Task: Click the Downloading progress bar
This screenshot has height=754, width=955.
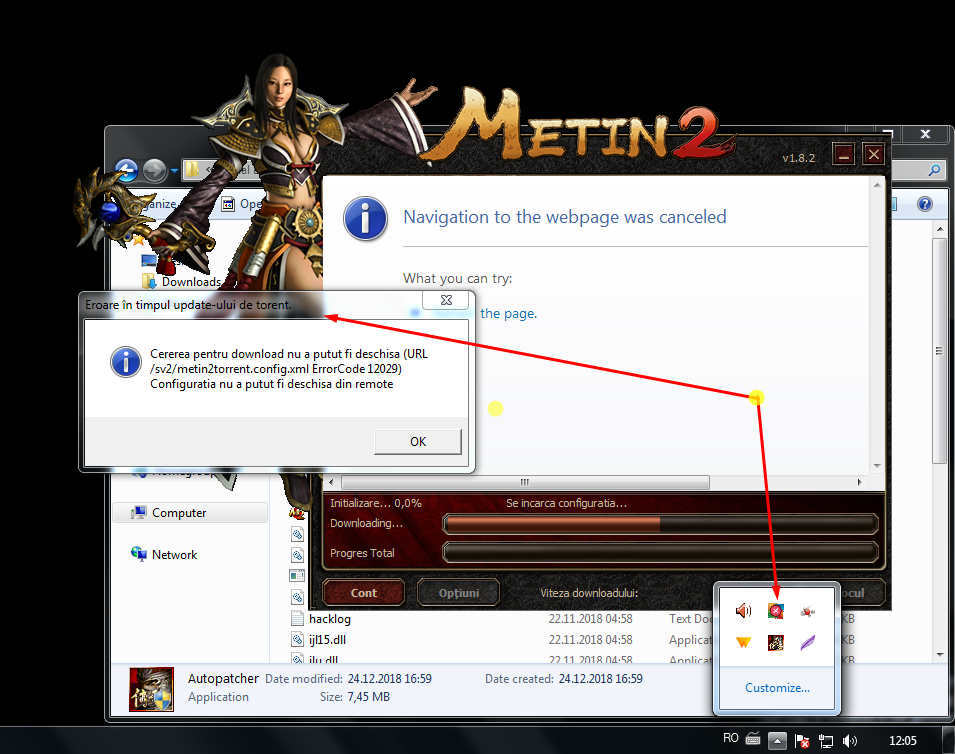Action: tap(660, 524)
